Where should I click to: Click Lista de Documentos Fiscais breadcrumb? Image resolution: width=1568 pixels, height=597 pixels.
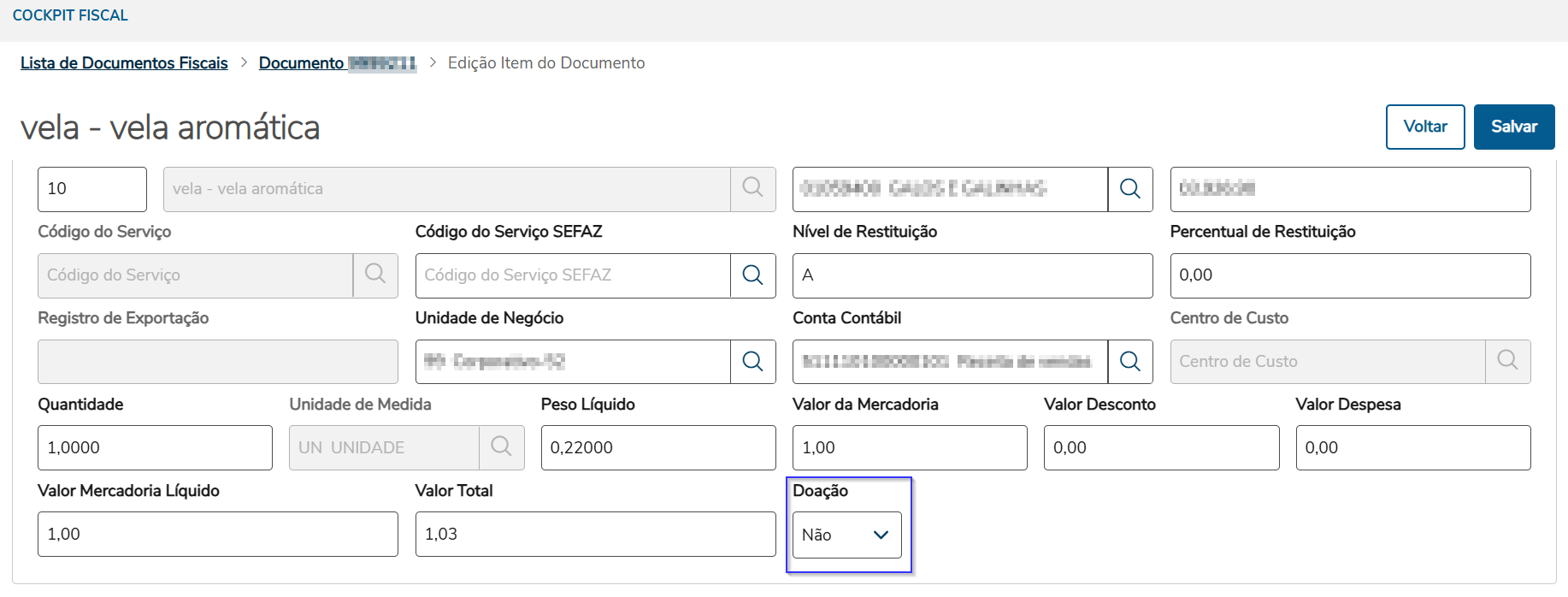[x=124, y=63]
